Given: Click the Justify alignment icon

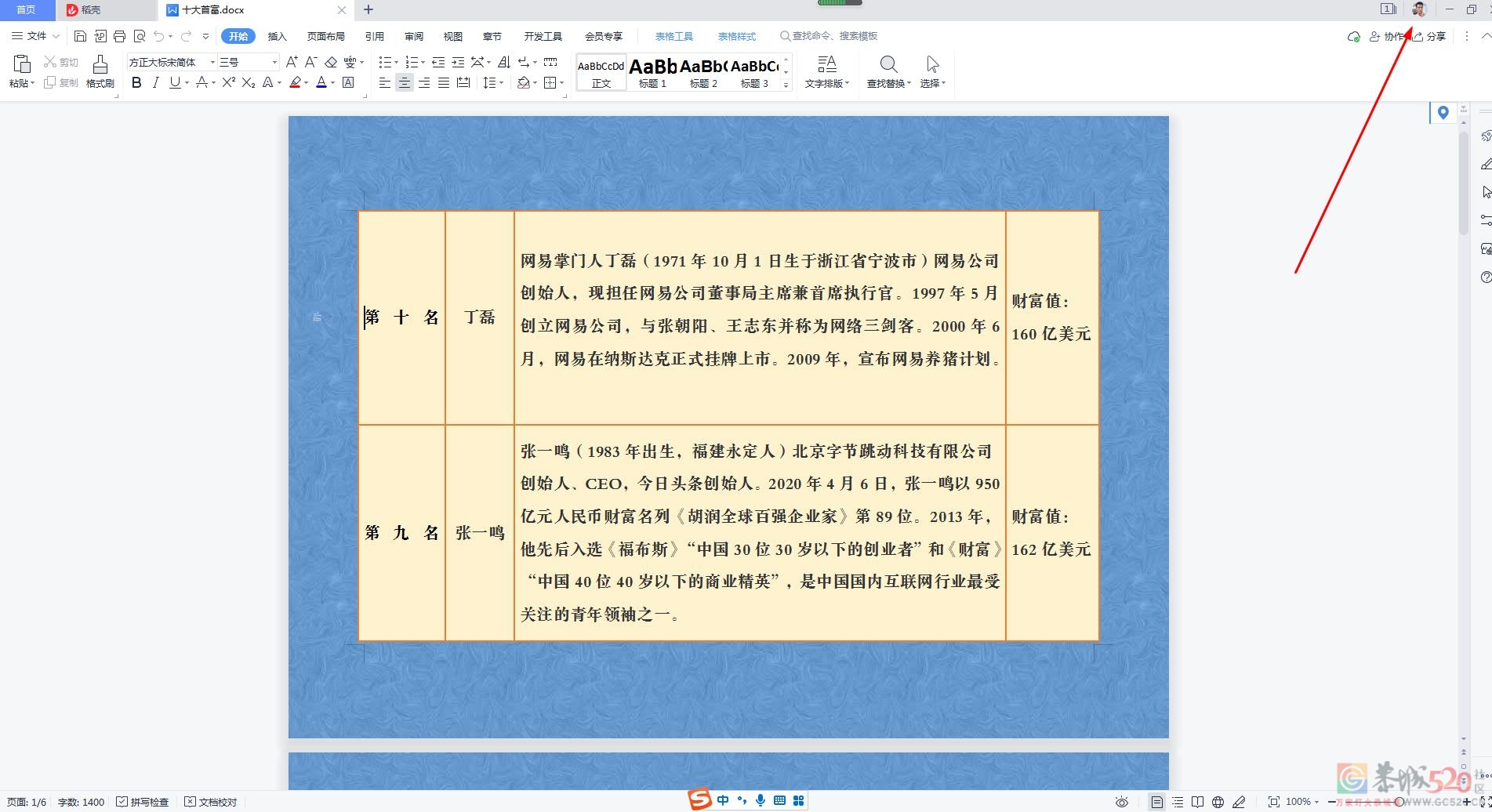Looking at the screenshot, I should pos(444,82).
